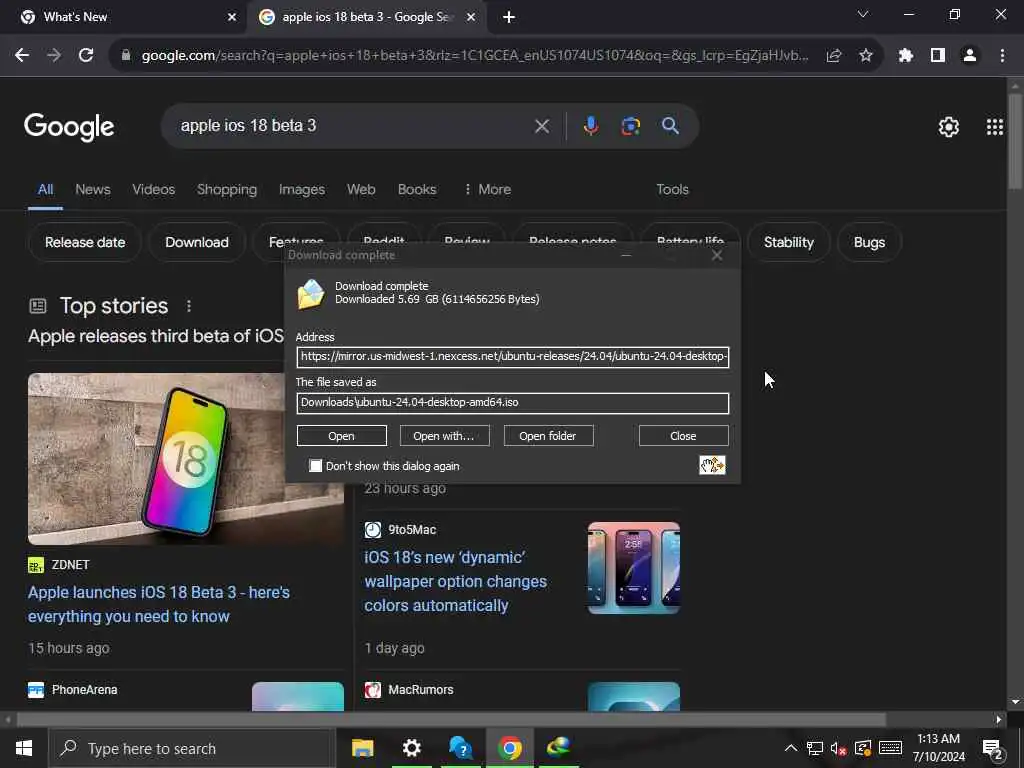Clear the Google search box text
1024x768 pixels.
(x=541, y=126)
